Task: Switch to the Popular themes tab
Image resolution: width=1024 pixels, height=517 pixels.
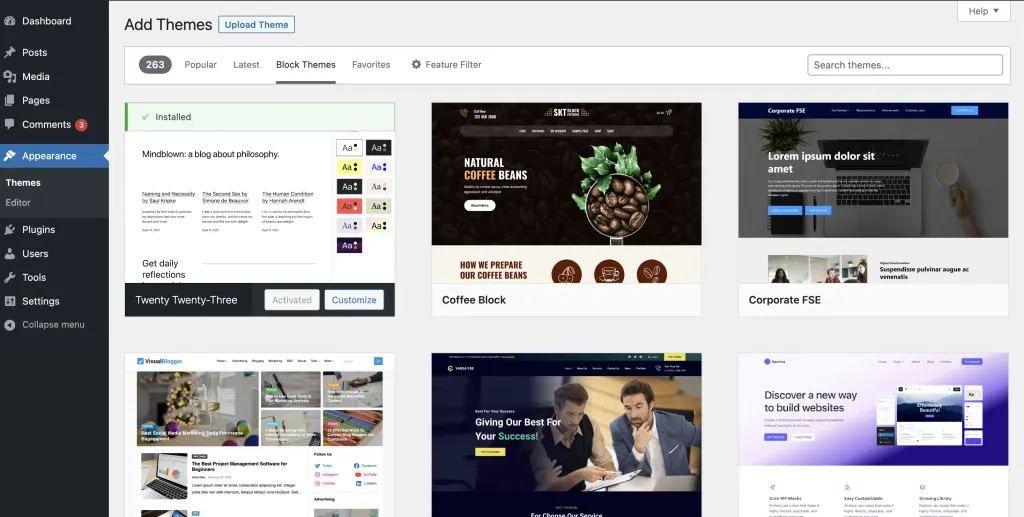Action: [x=200, y=65]
